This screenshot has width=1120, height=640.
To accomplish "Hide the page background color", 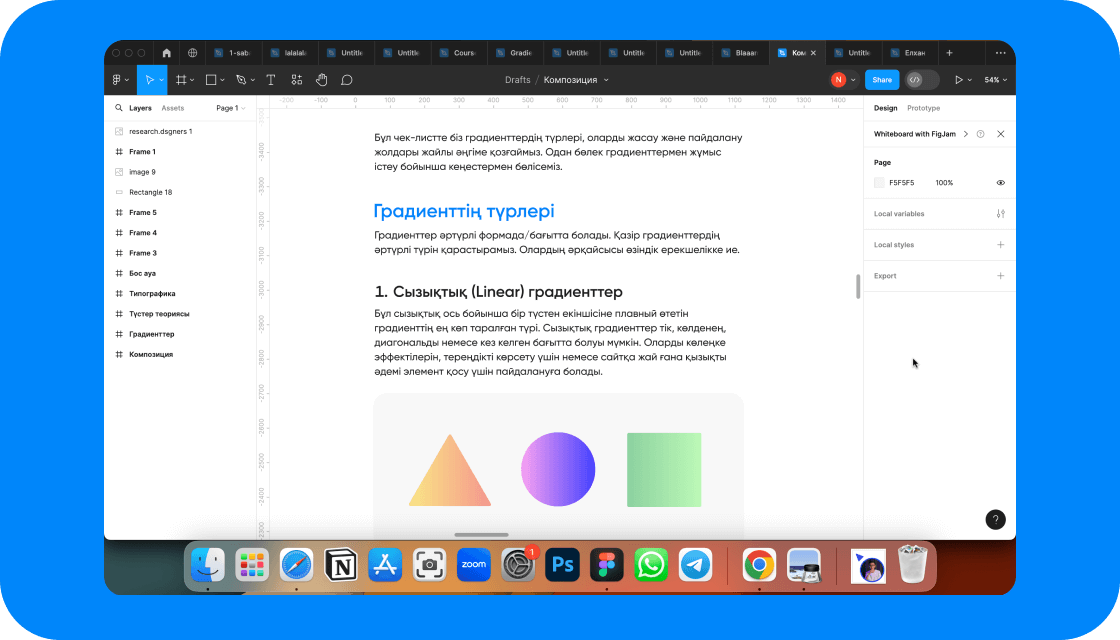I will 1000,183.
